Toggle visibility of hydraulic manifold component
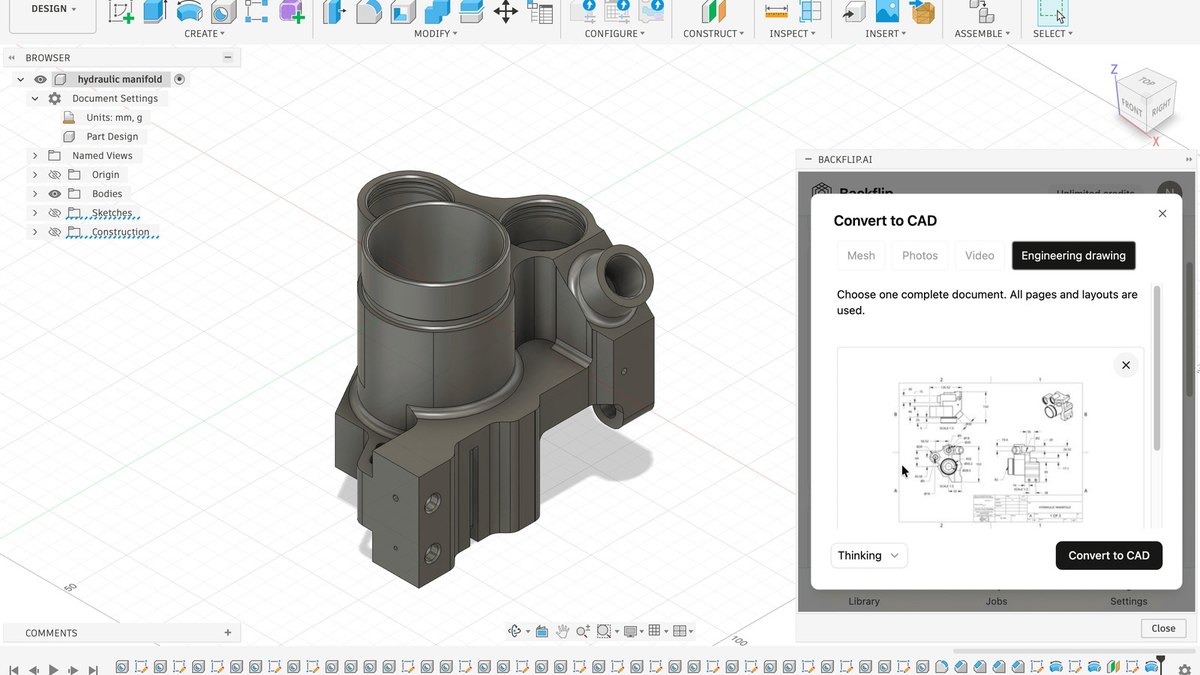 [40, 79]
